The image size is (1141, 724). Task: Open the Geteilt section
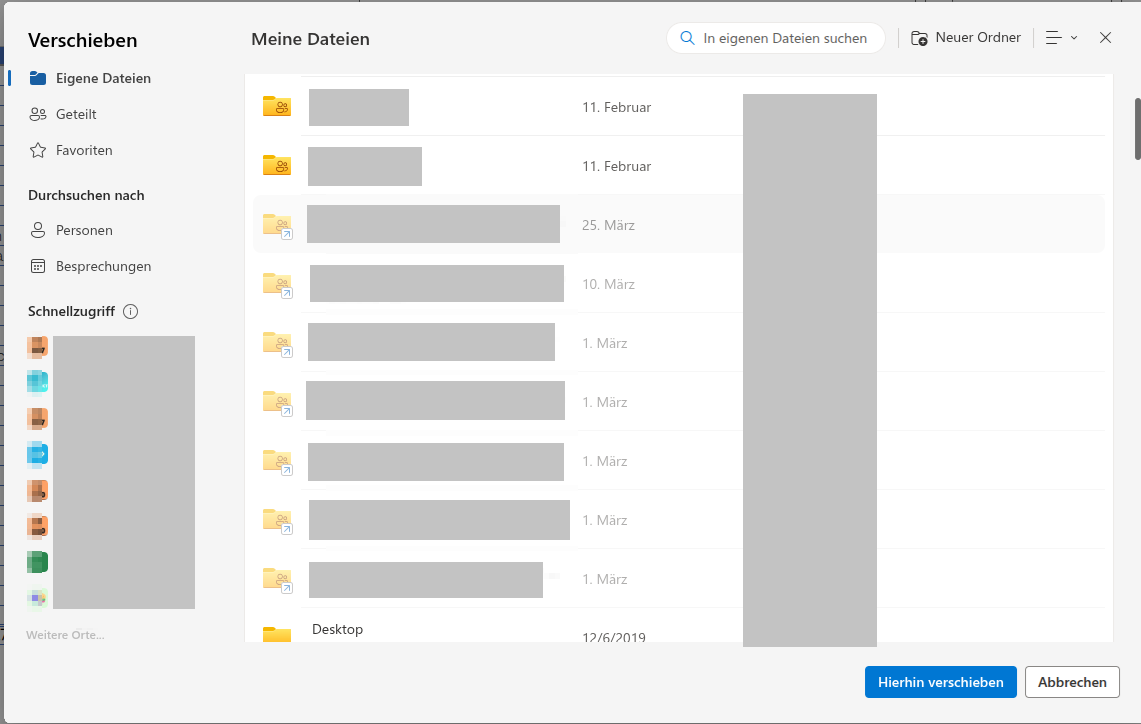click(63, 114)
